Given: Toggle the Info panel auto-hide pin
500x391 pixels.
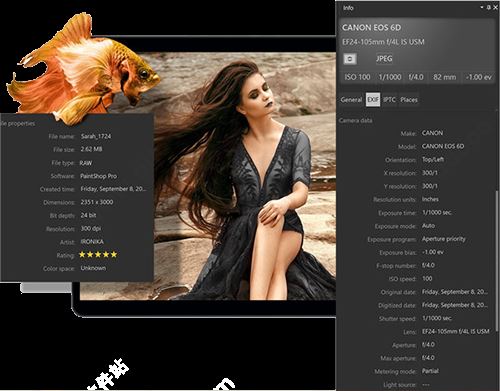Looking at the screenshot, I should pyautogui.click(x=489, y=7).
